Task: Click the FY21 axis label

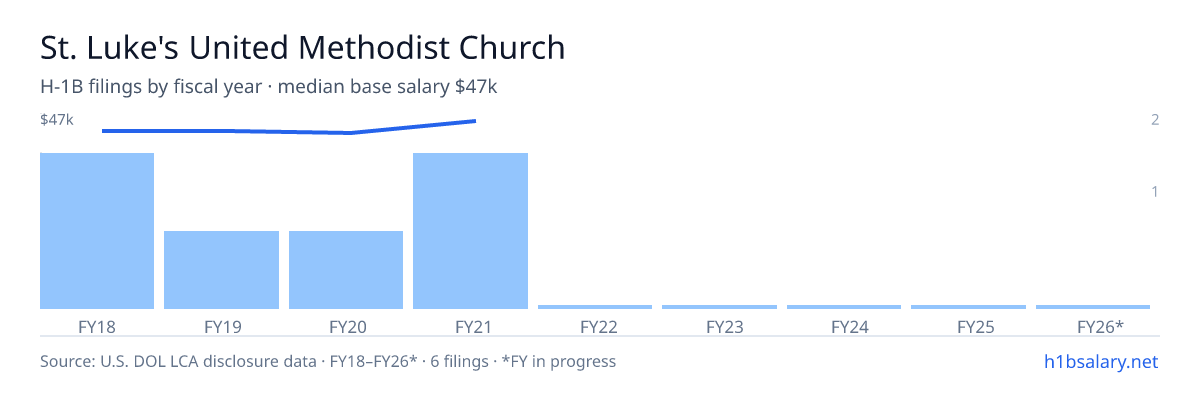Action: pyautogui.click(x=470, y=326)
